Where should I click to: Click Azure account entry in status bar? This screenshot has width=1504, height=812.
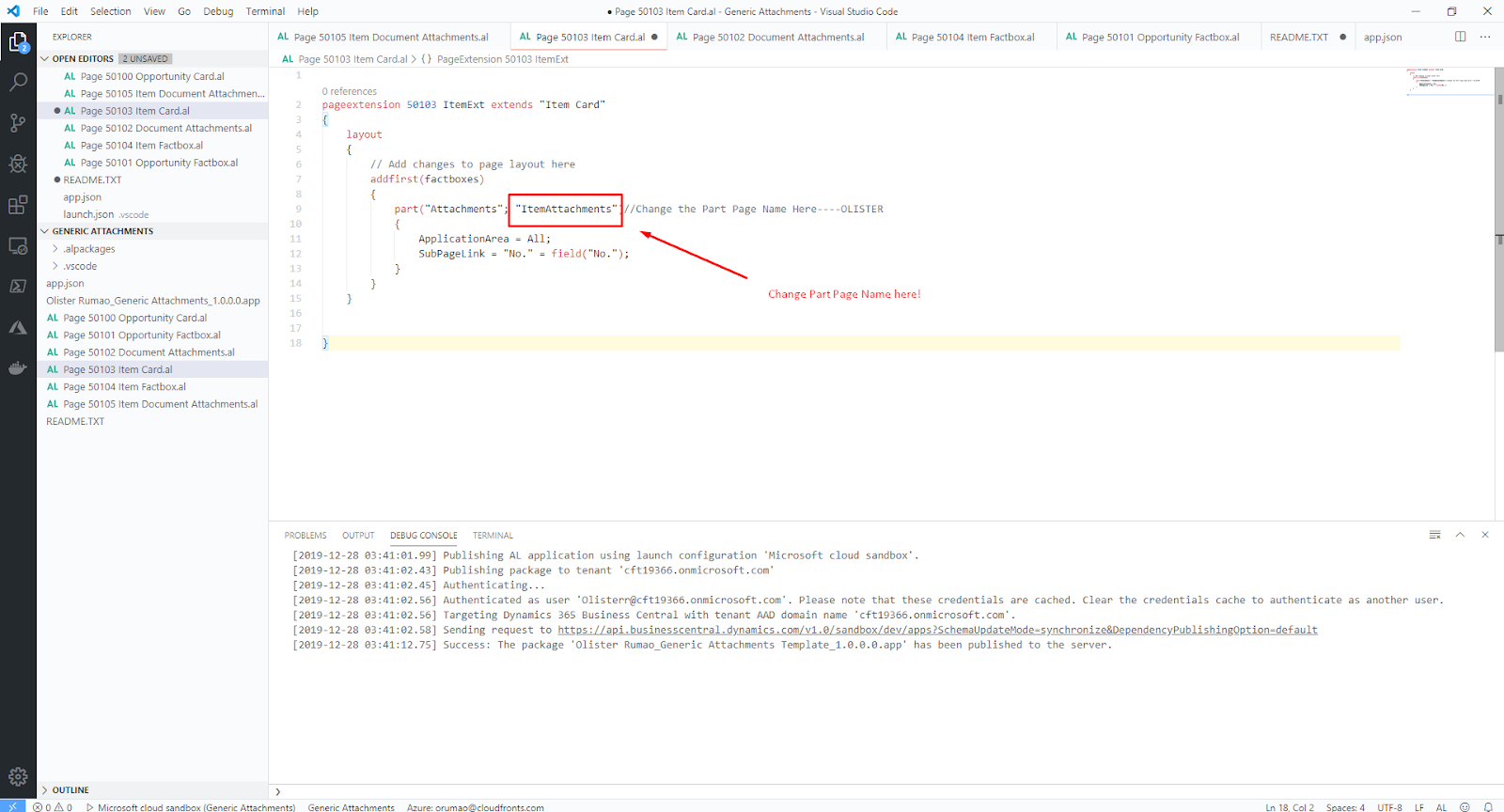tap(476, 806)
